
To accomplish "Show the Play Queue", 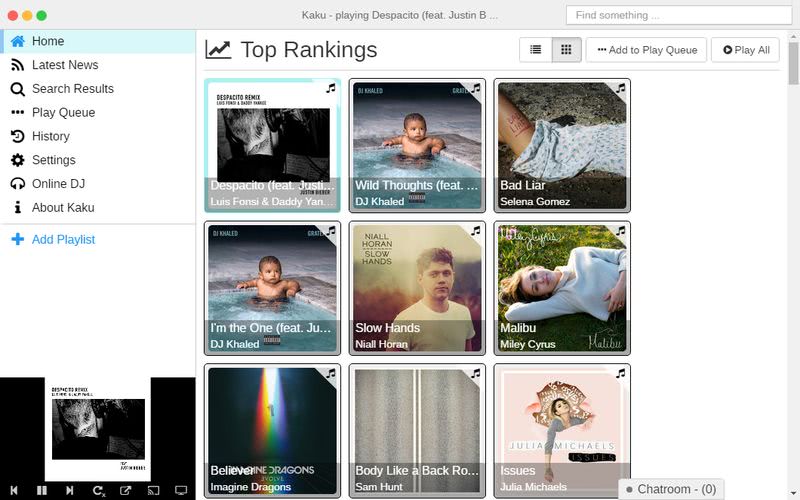I will click(x=98, y=112).
